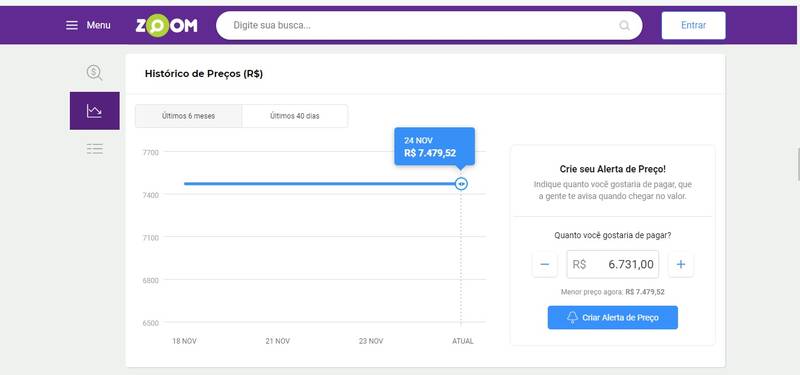Click the Zoom logo

pos(166,26)
